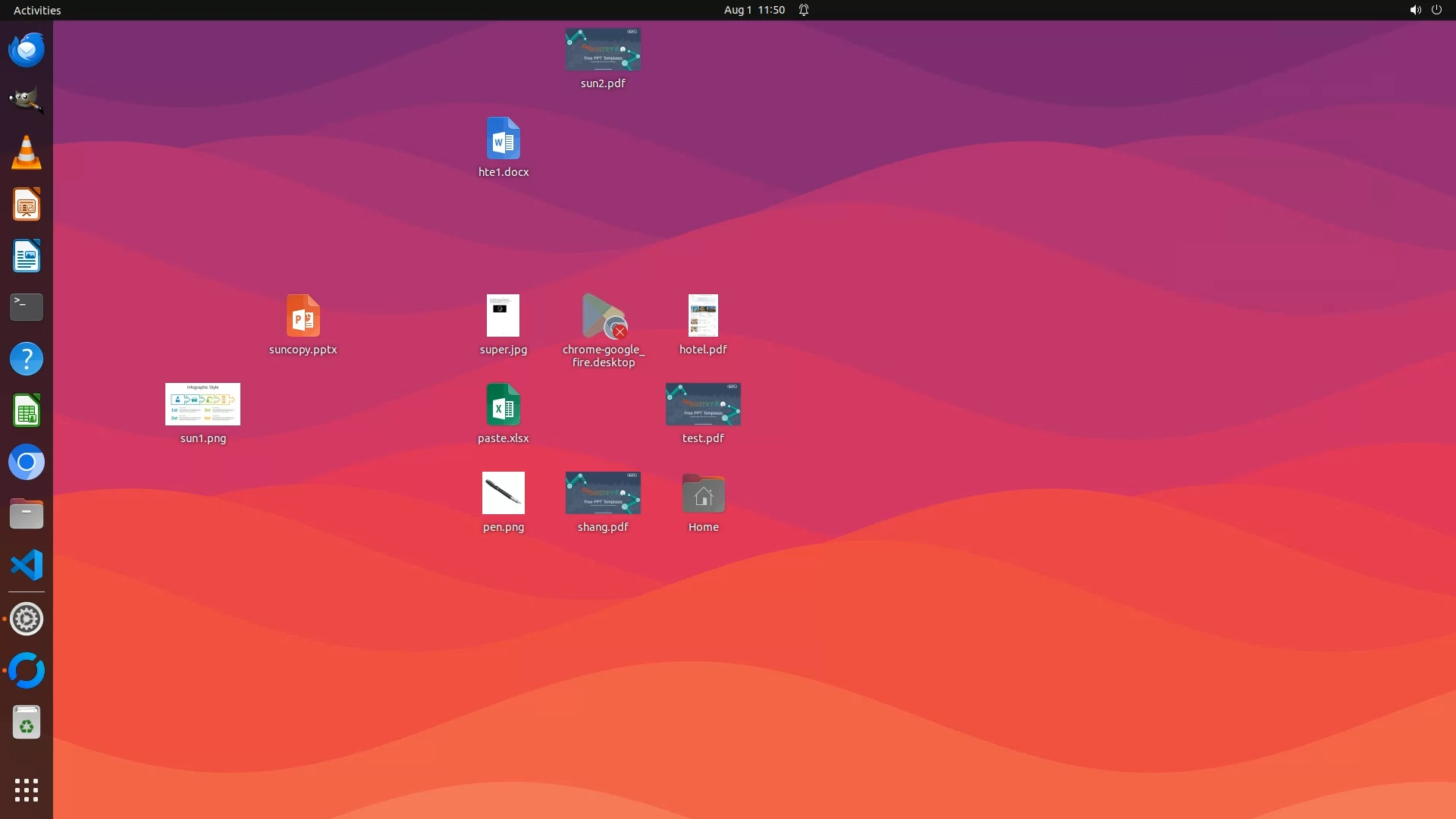Launch LibreOffice Impress in dock
The image size is (1456, 819).
(x=27, y=205)
